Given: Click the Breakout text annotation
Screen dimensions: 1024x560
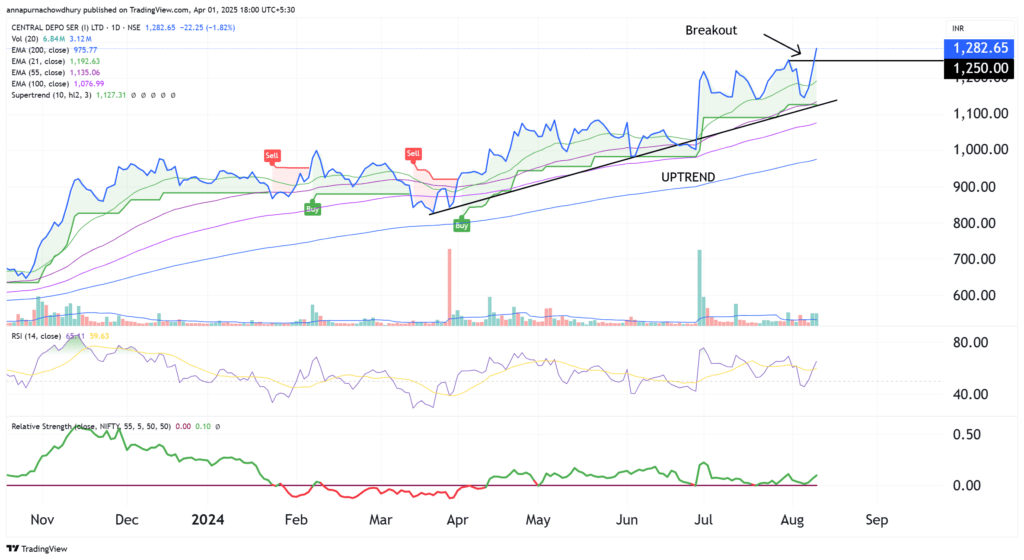Looking at the screenshot, I should click(711, 30).
